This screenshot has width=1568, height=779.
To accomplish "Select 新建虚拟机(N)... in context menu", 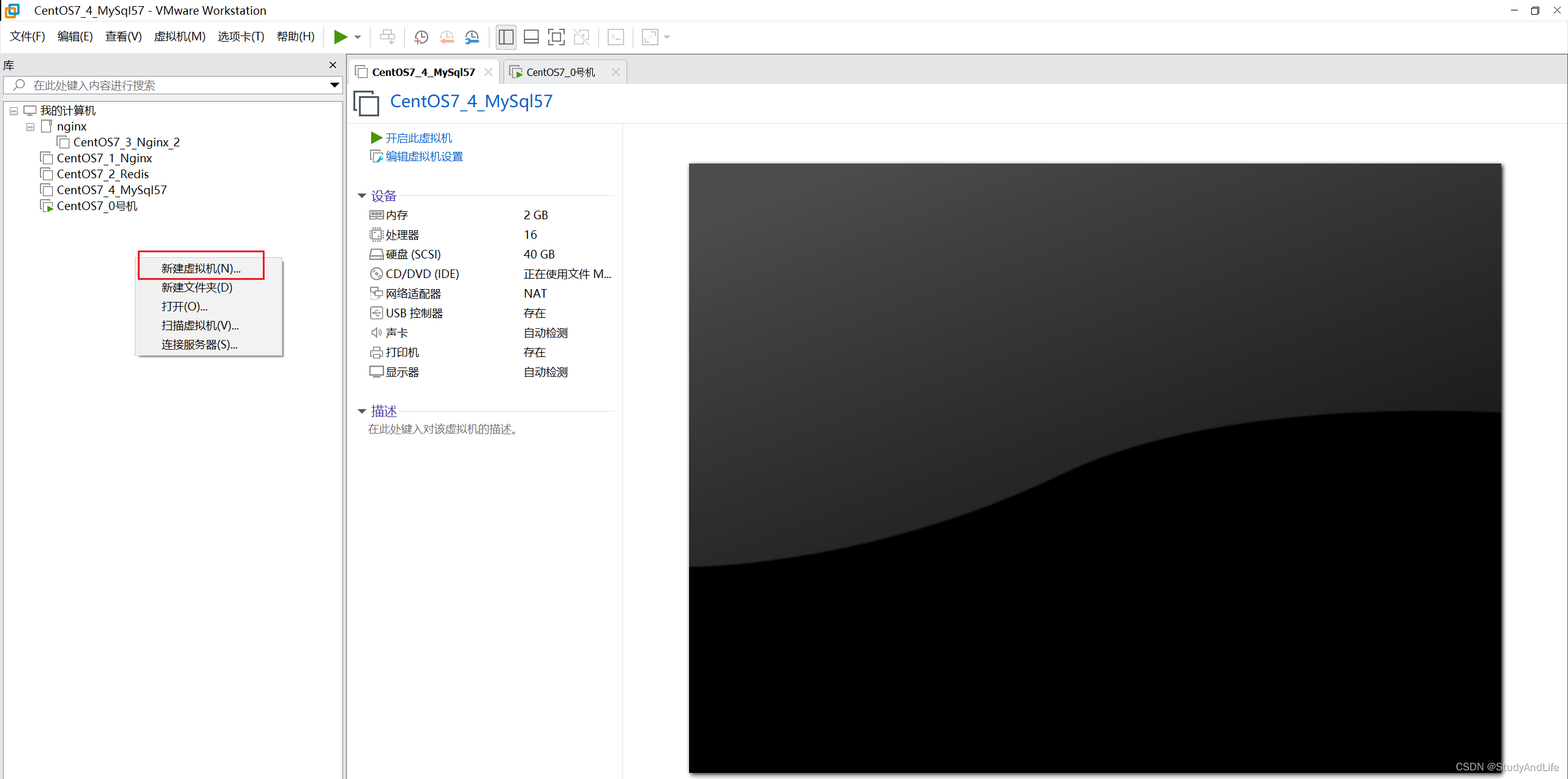I will pyautogui.click(x=201, y=268).
